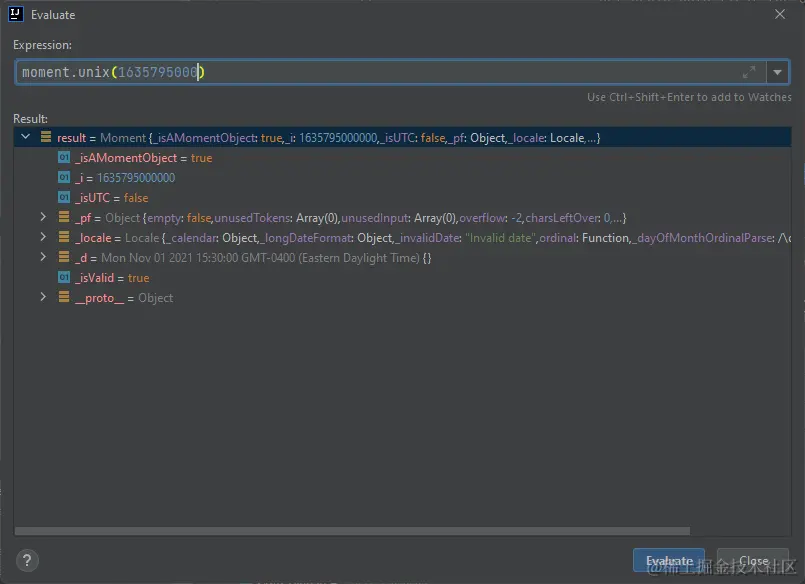
Task: Open the expression history dropdown arrow
Action: pos(777,72)
